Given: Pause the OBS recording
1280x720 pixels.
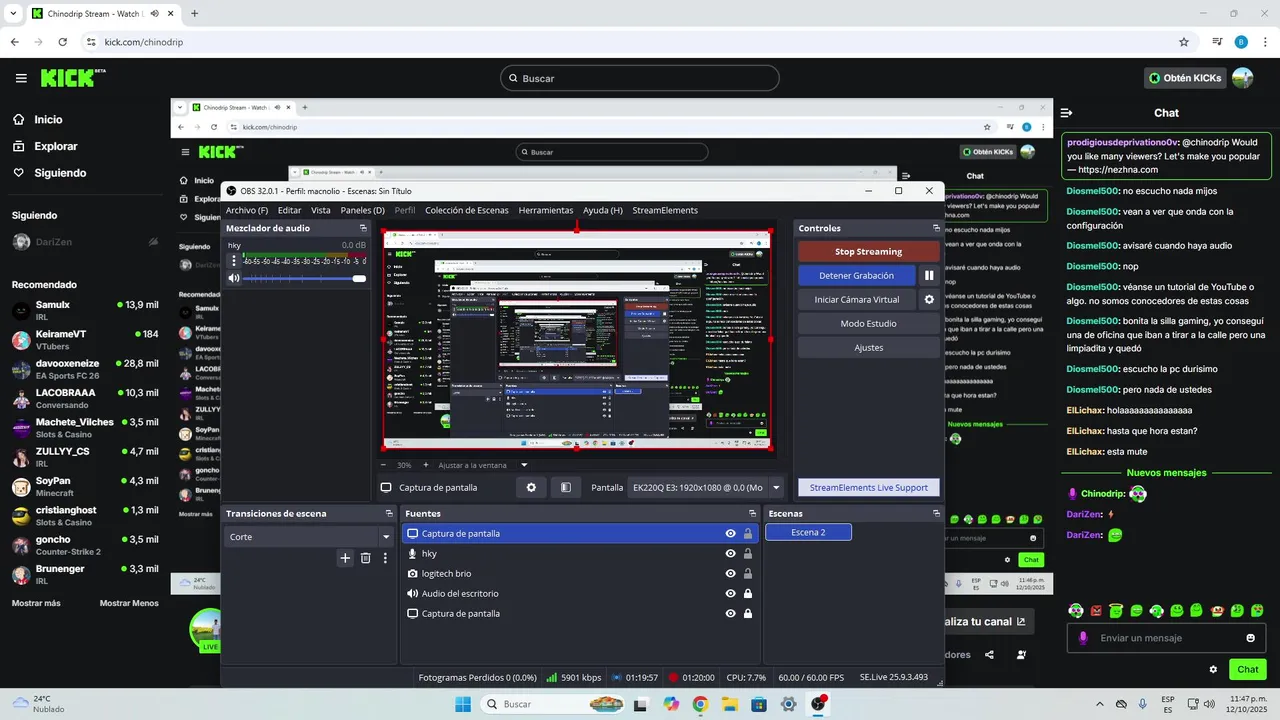Looking at the screenshot, I should pyautogui.click(x=929, y=275).
